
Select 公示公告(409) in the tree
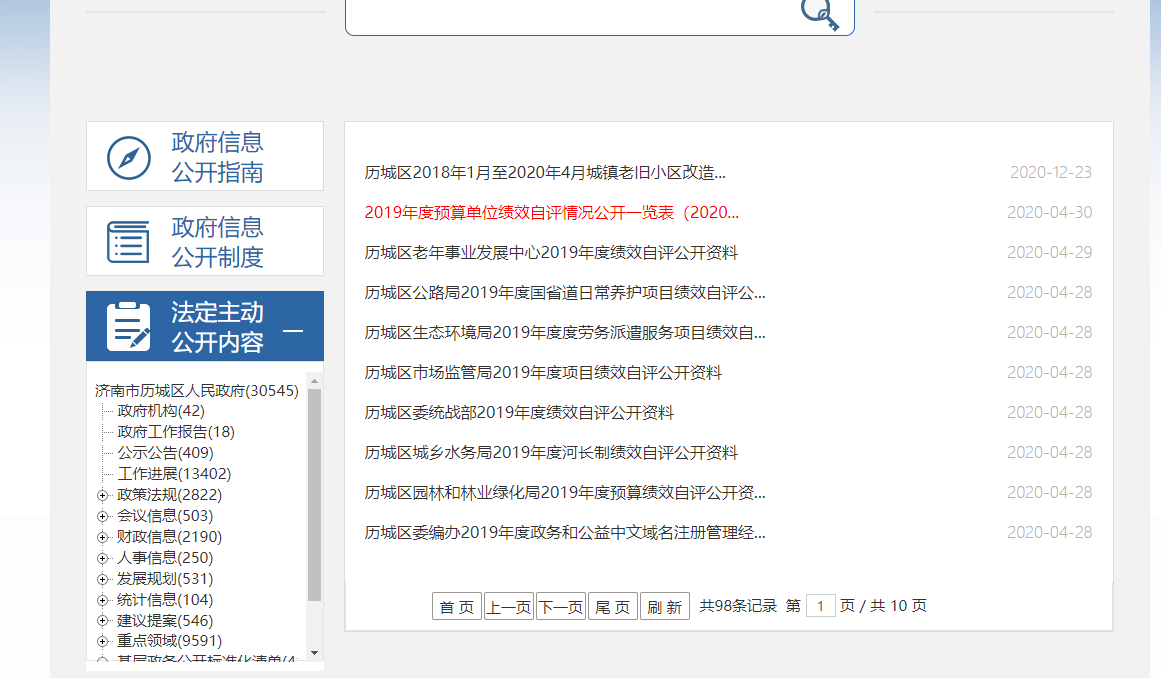pos(165,452)
